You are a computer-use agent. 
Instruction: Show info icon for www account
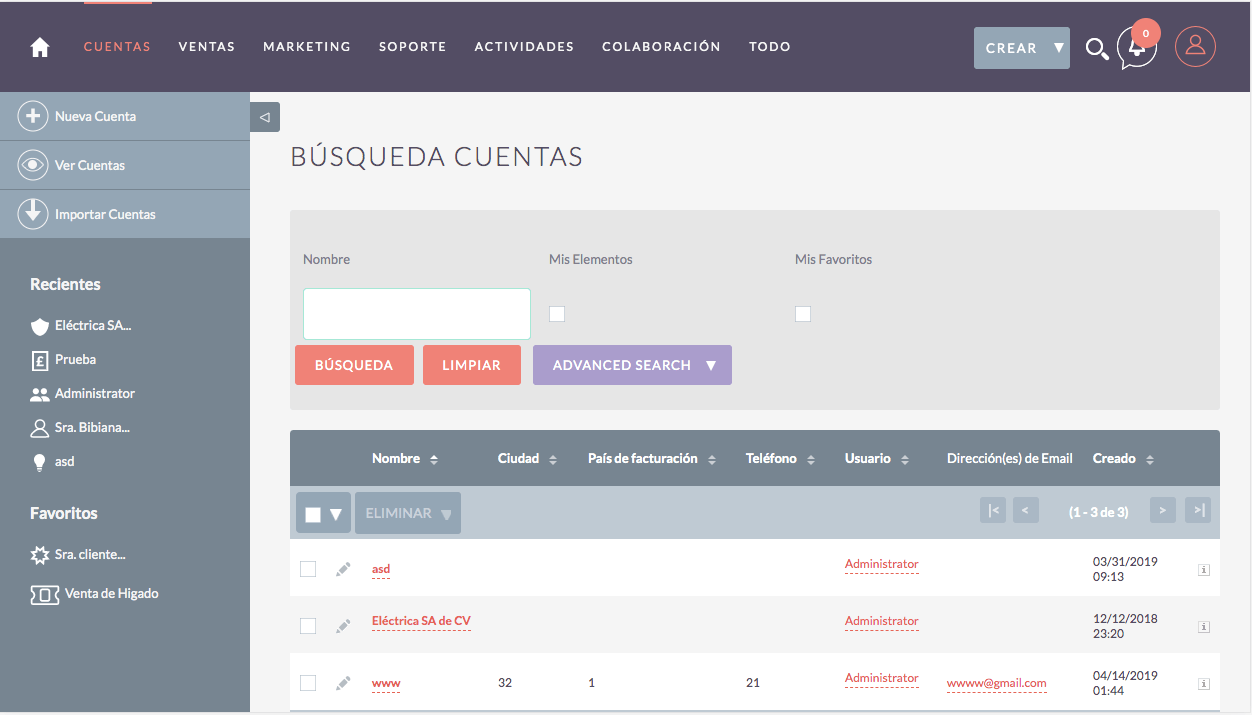(x=1204, y=684)
